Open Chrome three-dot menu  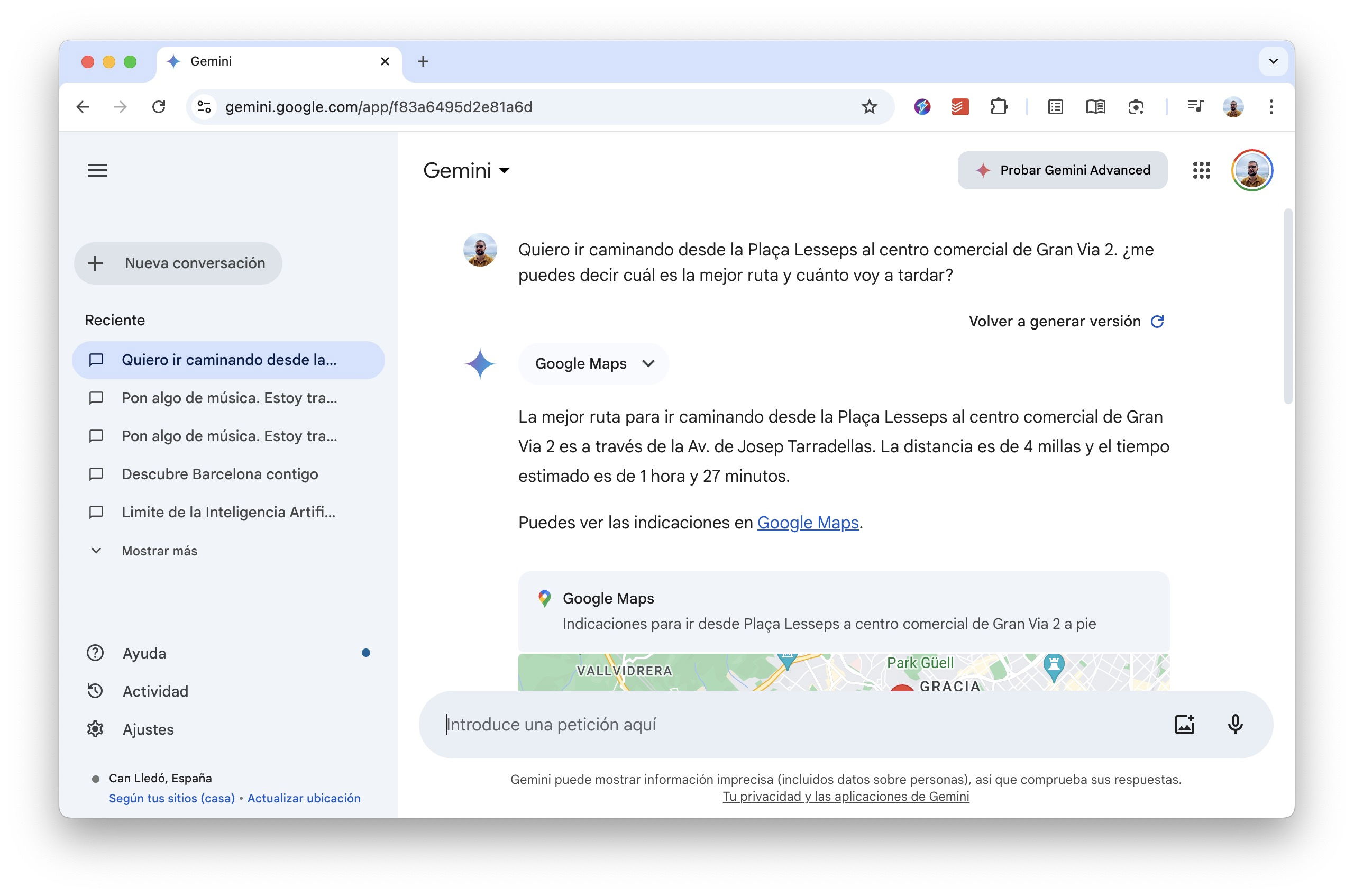1271,107
